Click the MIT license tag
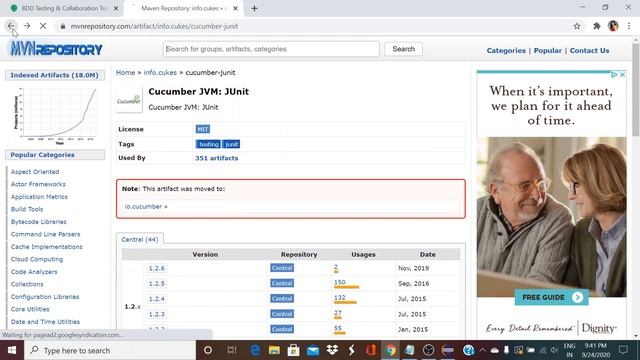This screenshot has height=360, width=640. [202, 129]
